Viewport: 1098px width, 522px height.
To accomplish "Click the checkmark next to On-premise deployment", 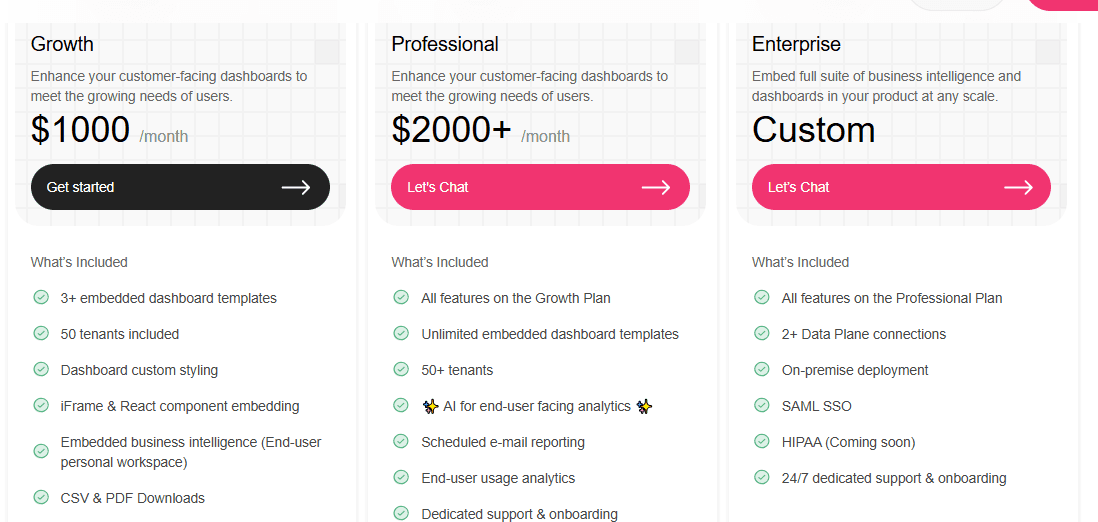I will (761, 369).
